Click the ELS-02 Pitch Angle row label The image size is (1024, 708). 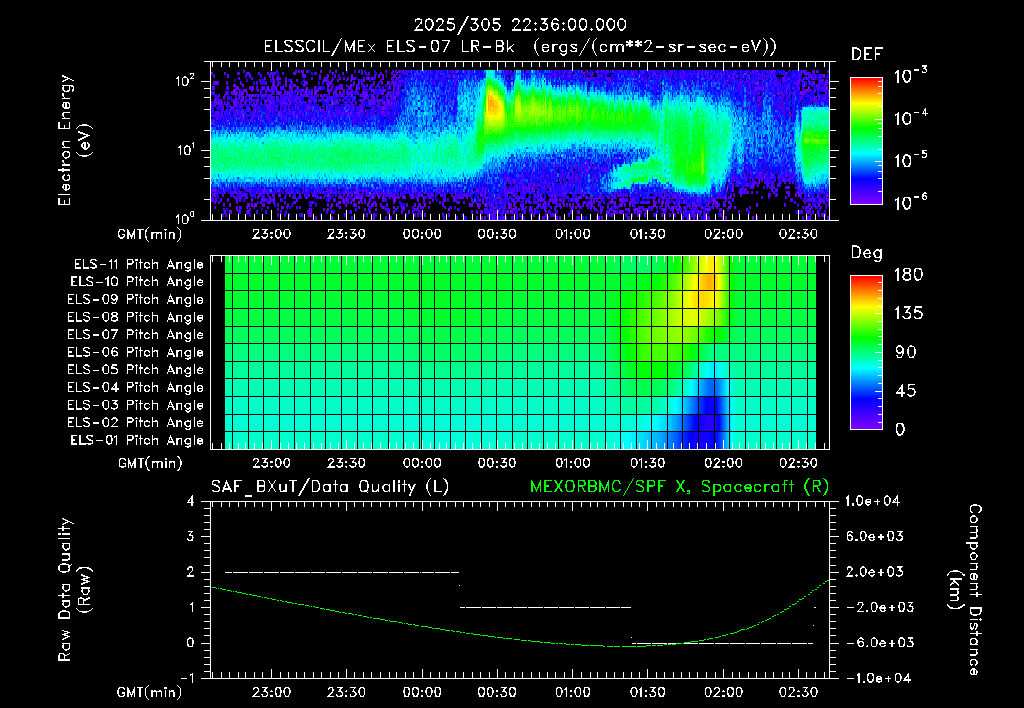pos(136,423)
